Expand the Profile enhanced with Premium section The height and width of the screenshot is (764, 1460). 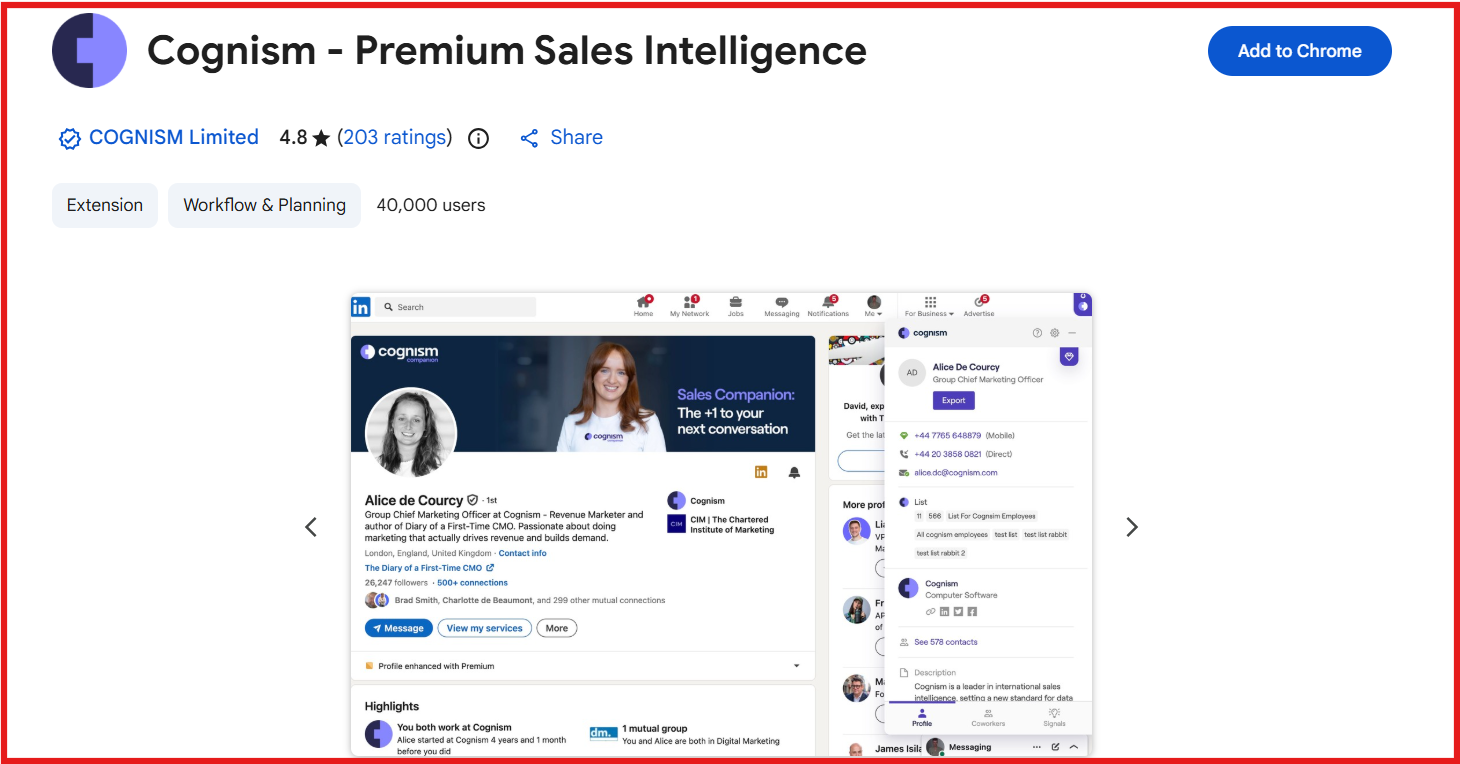coord(796,665)
